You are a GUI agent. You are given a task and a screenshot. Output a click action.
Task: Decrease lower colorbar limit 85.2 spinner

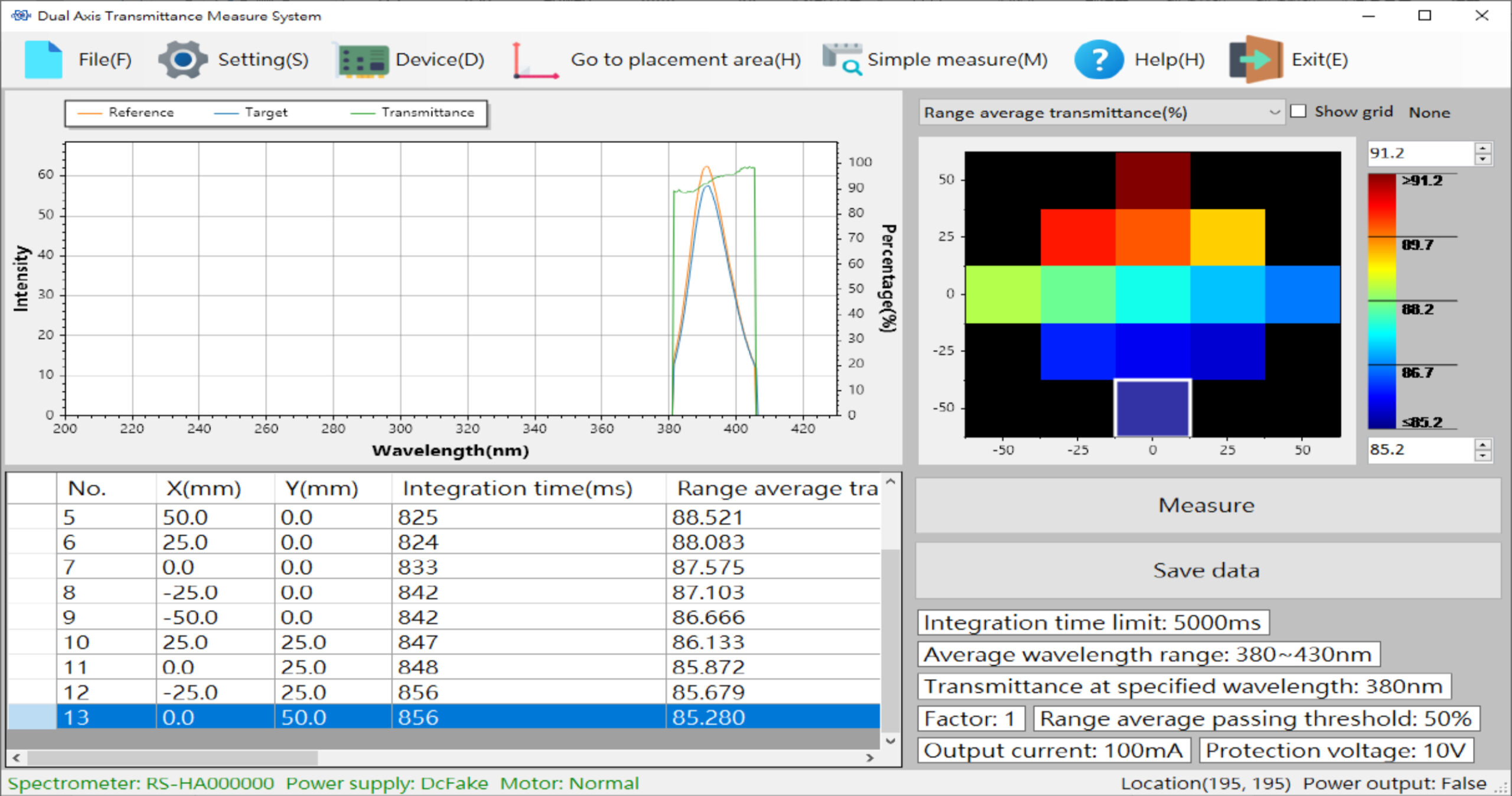(1483, 456)
